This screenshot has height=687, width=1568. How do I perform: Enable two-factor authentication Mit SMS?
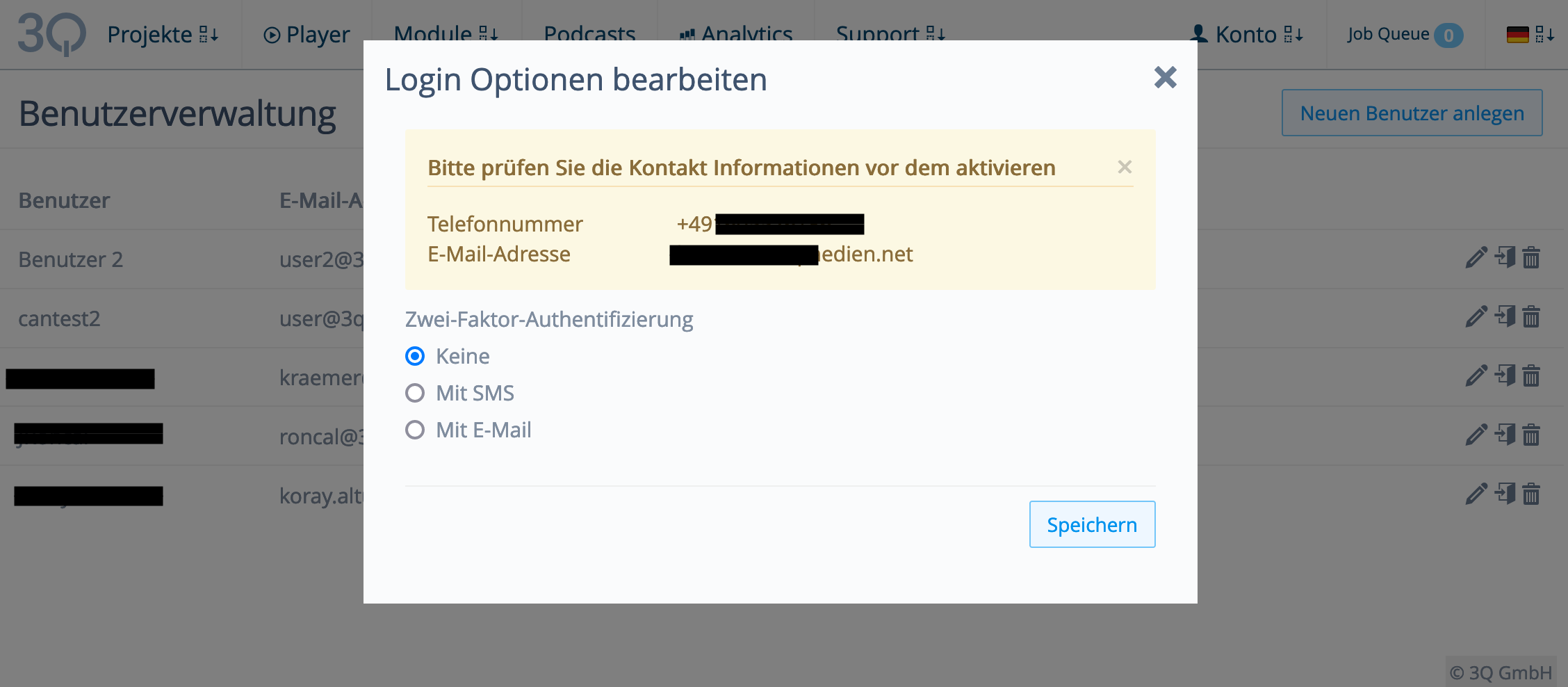[x=415, y=393]
